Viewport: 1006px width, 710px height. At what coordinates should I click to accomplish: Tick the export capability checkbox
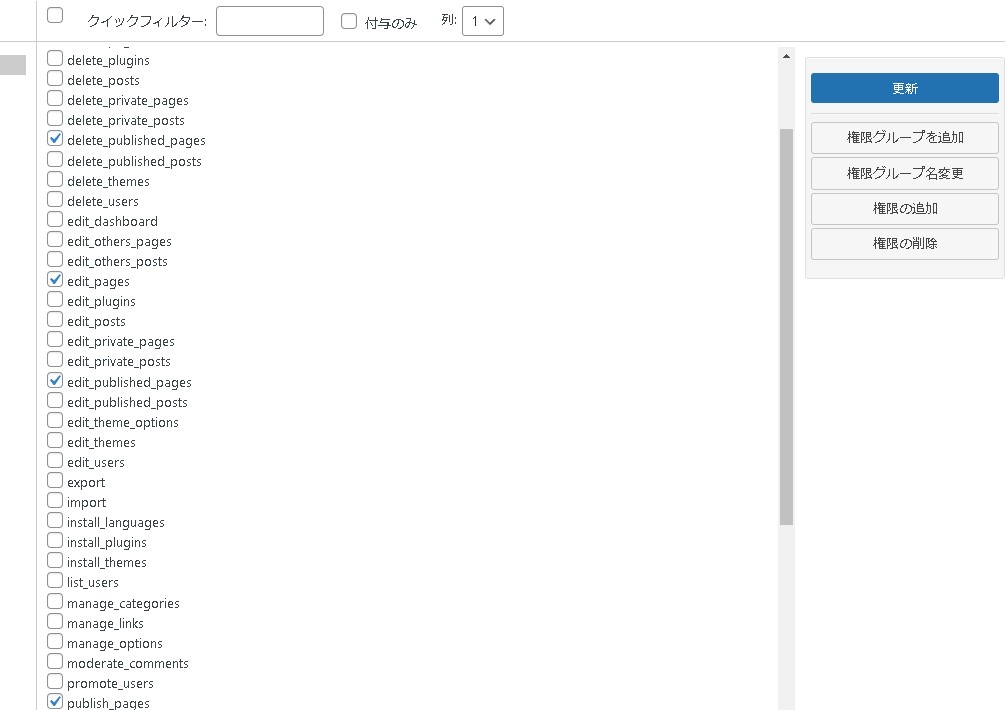coord(55,481)
